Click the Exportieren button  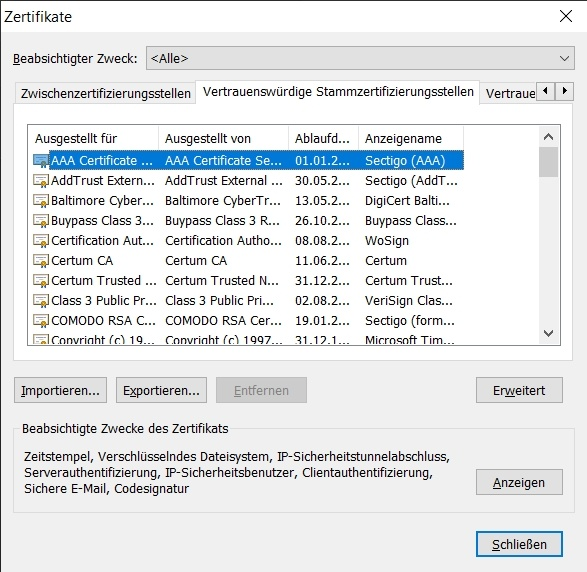[x=161, y=390]
